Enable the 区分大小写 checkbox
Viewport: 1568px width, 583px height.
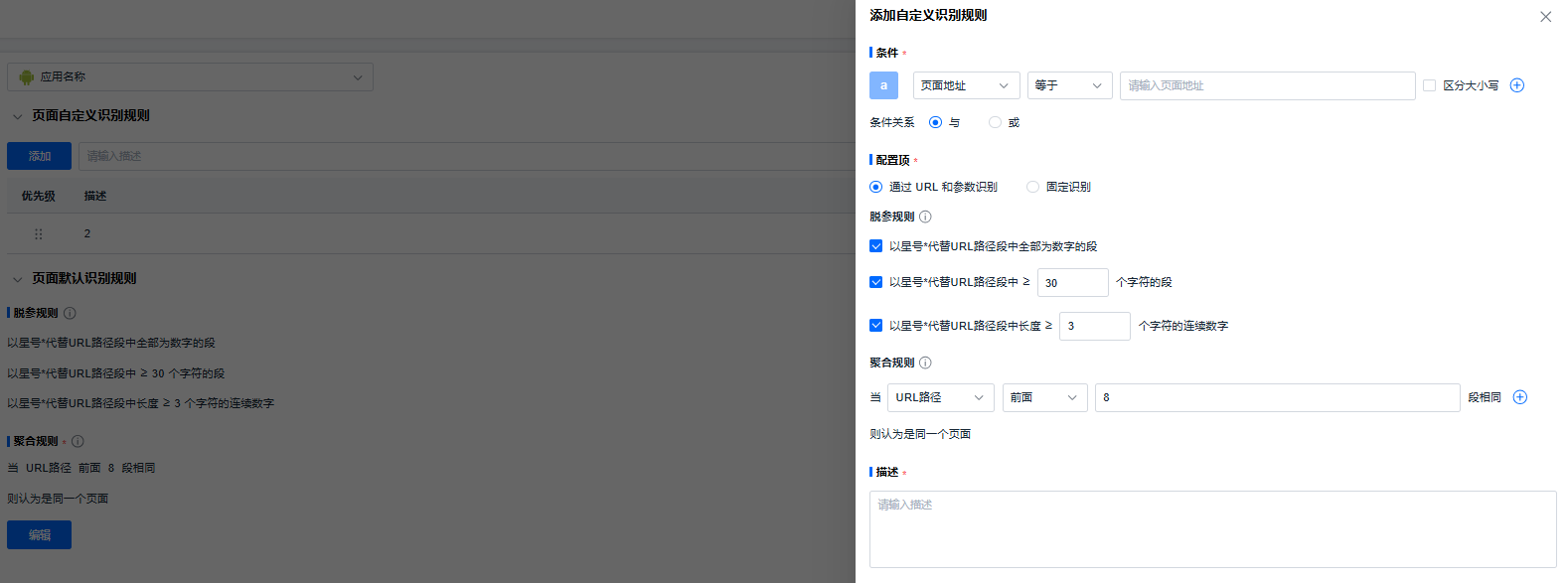(1429, 85)
